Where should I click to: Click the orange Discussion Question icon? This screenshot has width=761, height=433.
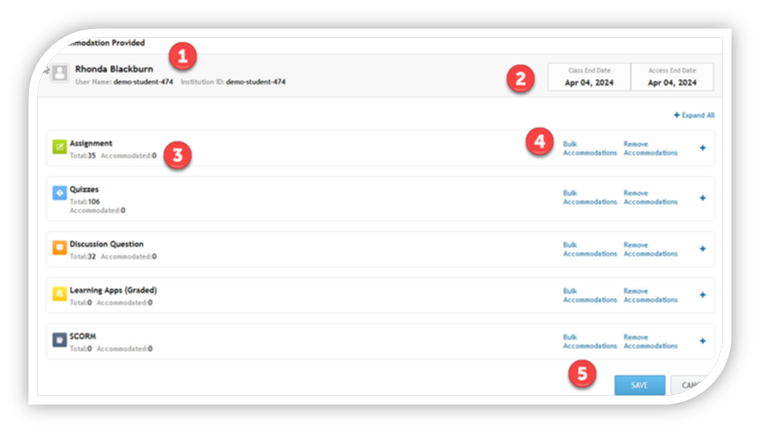coord(59,246)
